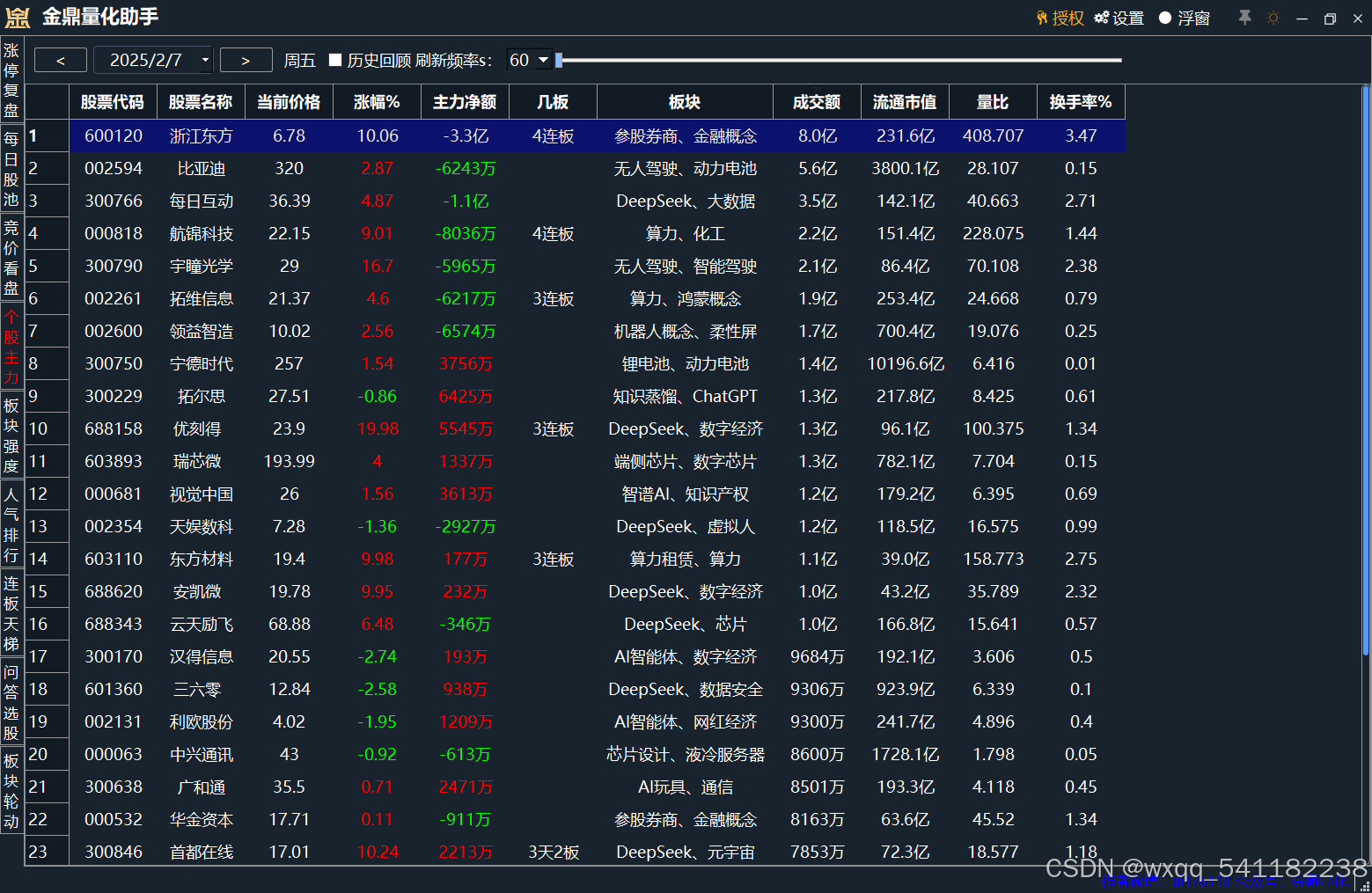The width and height of the screenshot is (1372, 893).
Task: Select the 个股主力 side tab
Action: [11, 347]
